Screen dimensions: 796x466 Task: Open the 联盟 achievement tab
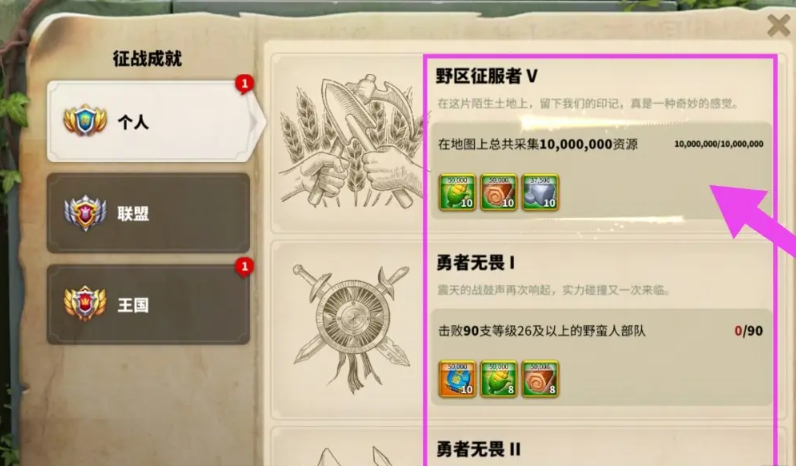pos(148,213)
